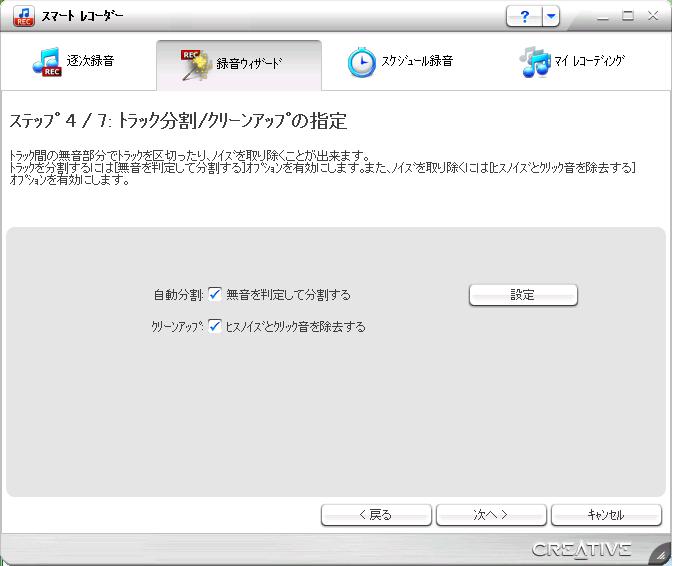Select the マイレコーディング tab label
This screenshot has height=566, width=683.
(x=590, y=62)
